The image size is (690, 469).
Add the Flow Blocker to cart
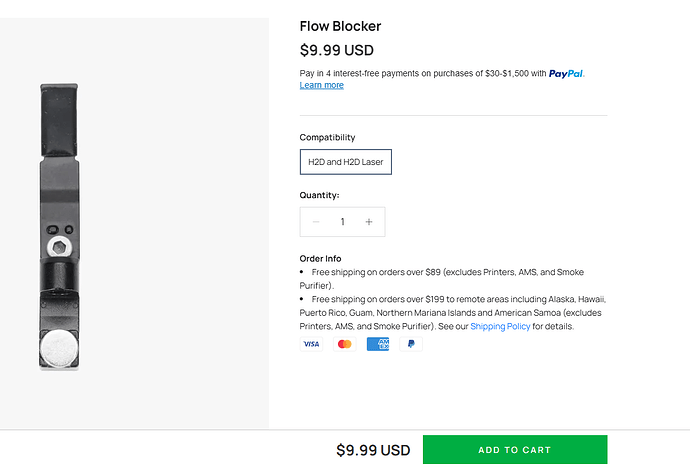point(515,450)
